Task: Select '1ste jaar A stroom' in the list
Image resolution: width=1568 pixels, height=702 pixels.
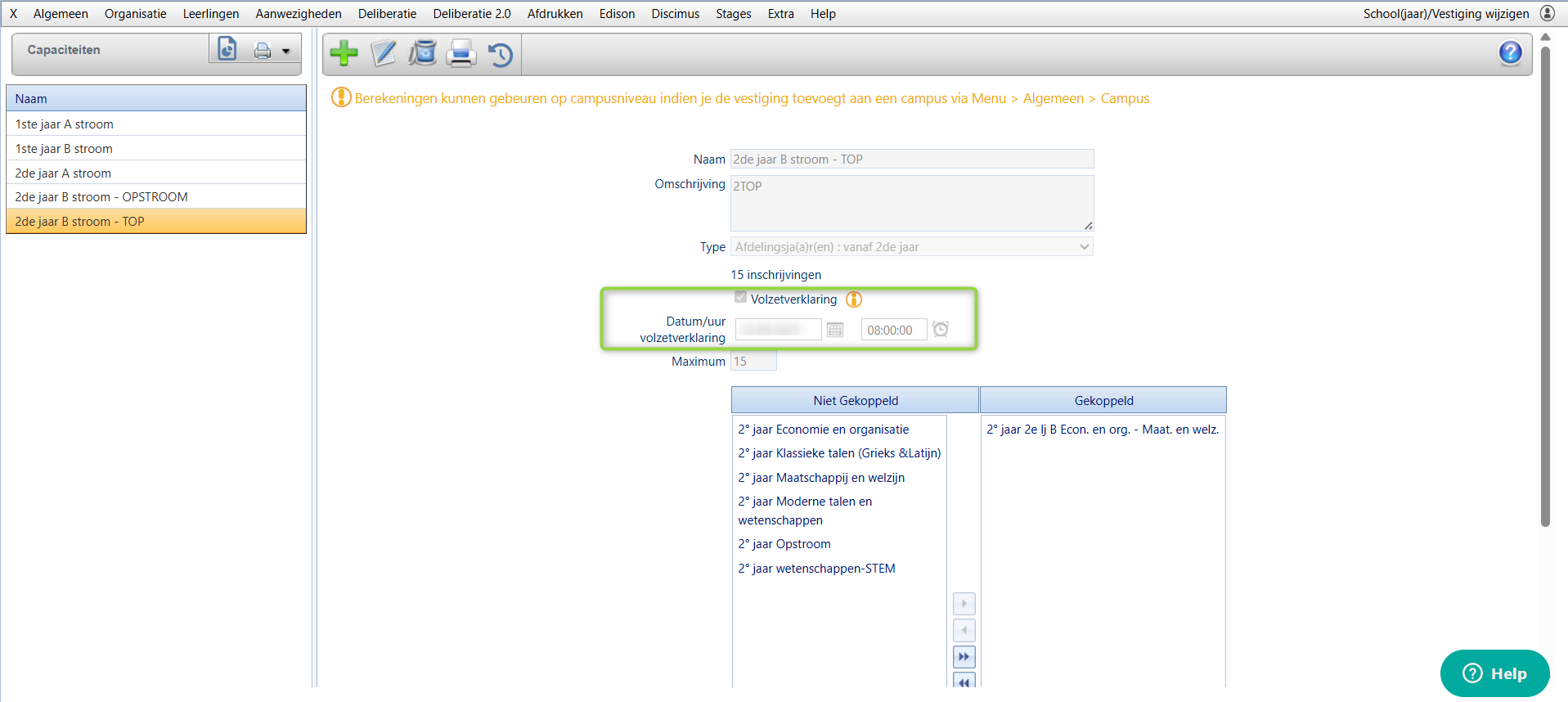Action: pos(65,124)
